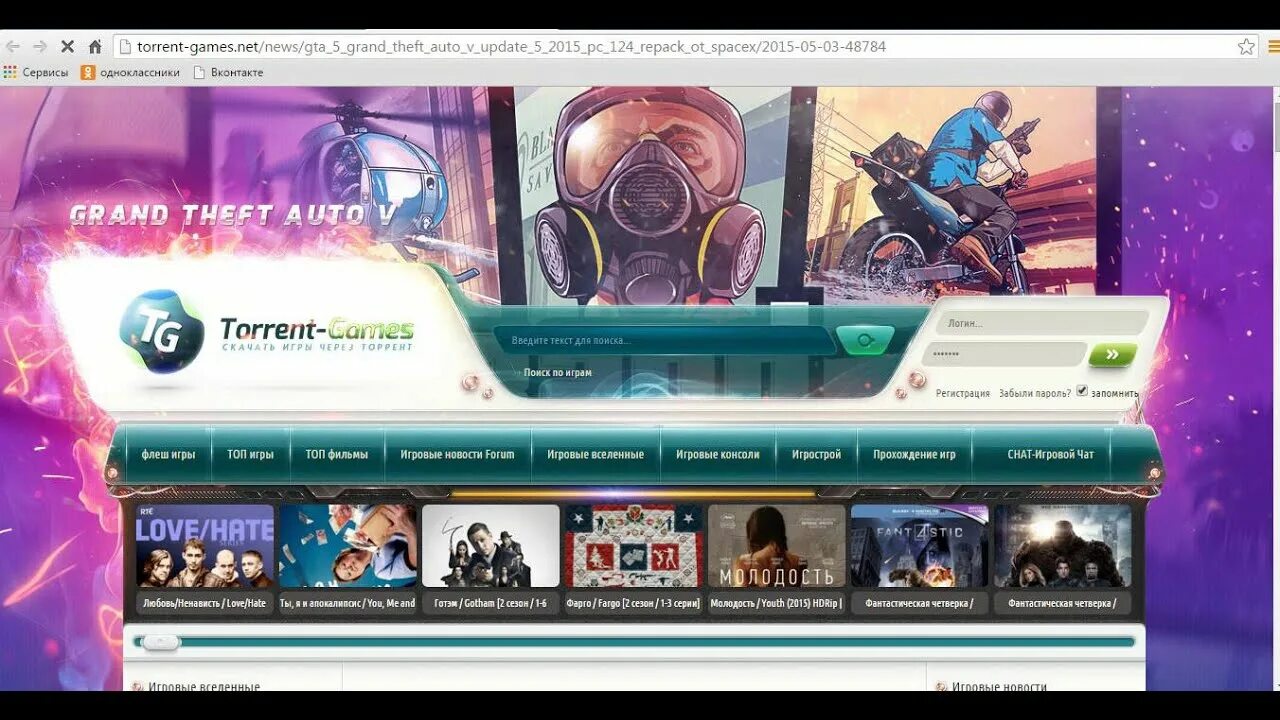
Task: Click the Готэм / Gotham caption text
Action: (490, 603)
